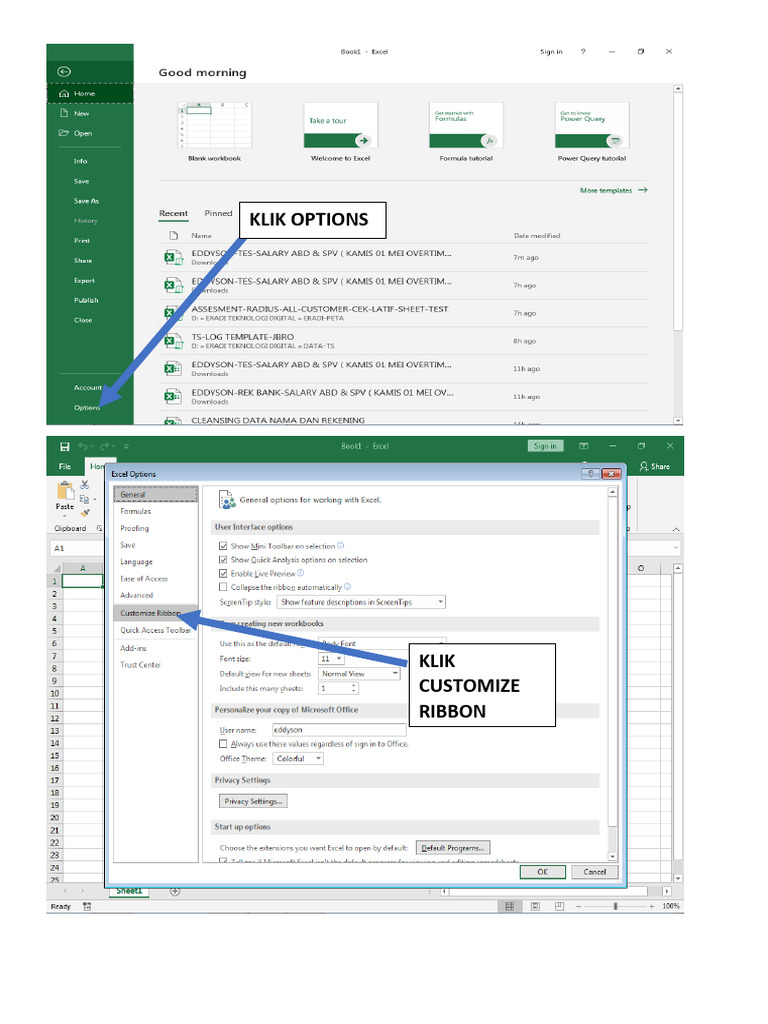Open the ScreenTip style dropdown
Viewport: 768px width, 1024px height.
coord(361,602)
